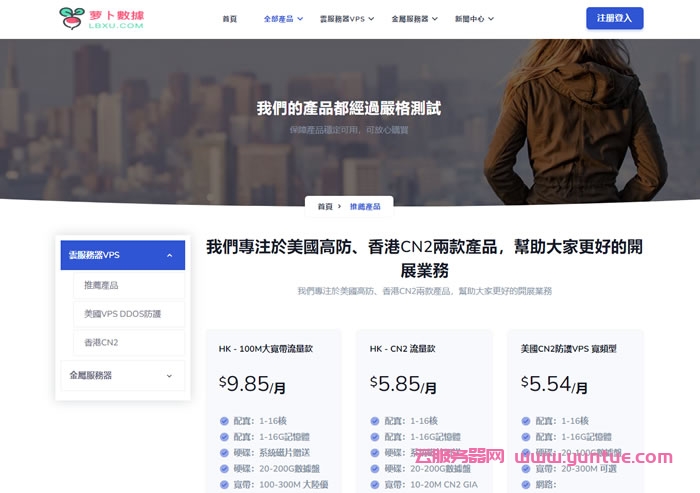700x493 pixels.
Task: Click the 註冊登入 button
Action: coord(614,18)
